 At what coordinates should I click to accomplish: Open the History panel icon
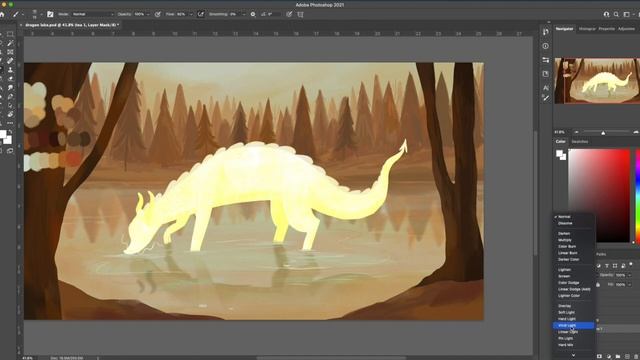coord(546,32)
